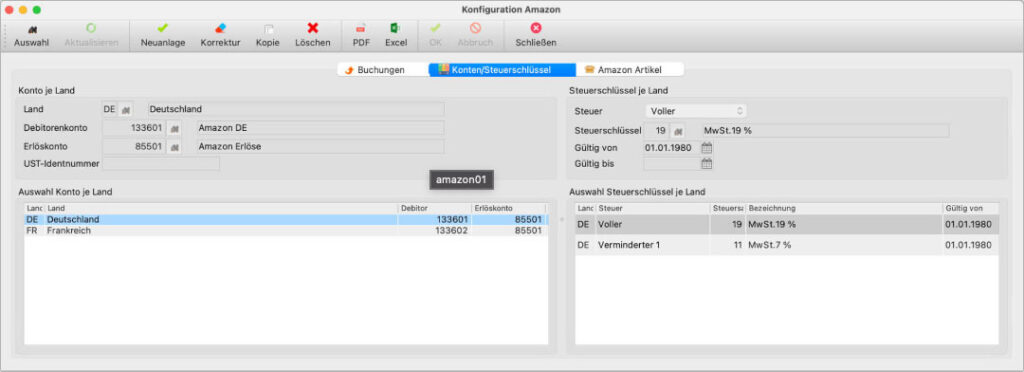Viewport: 1024px width, 372px height.
Task: Click the green macOS zoom window button
Action: tap(37, 10)
